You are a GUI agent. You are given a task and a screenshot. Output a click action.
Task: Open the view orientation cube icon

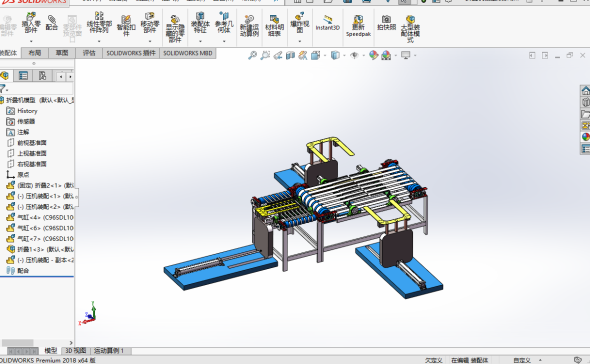[x=315, y=55]
